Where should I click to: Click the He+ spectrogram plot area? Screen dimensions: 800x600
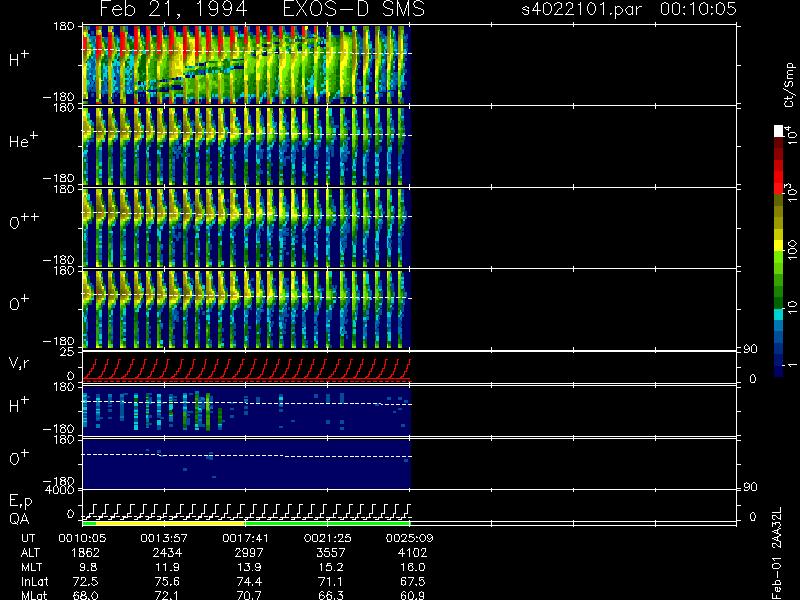[246, 146]
